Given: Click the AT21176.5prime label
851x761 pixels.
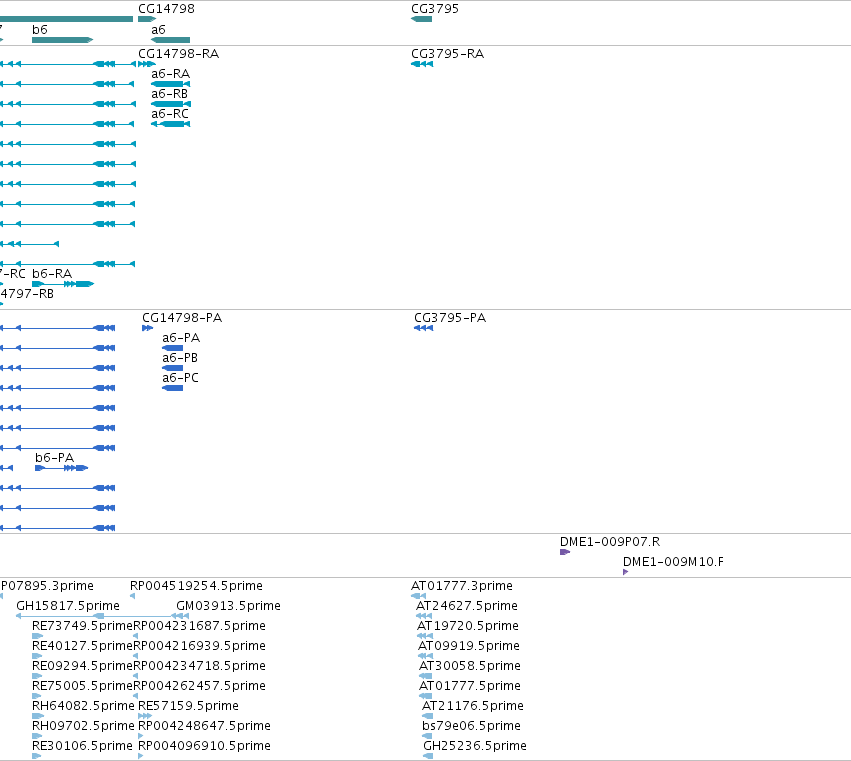Looking at the screenshot, I should click(473, 706).
